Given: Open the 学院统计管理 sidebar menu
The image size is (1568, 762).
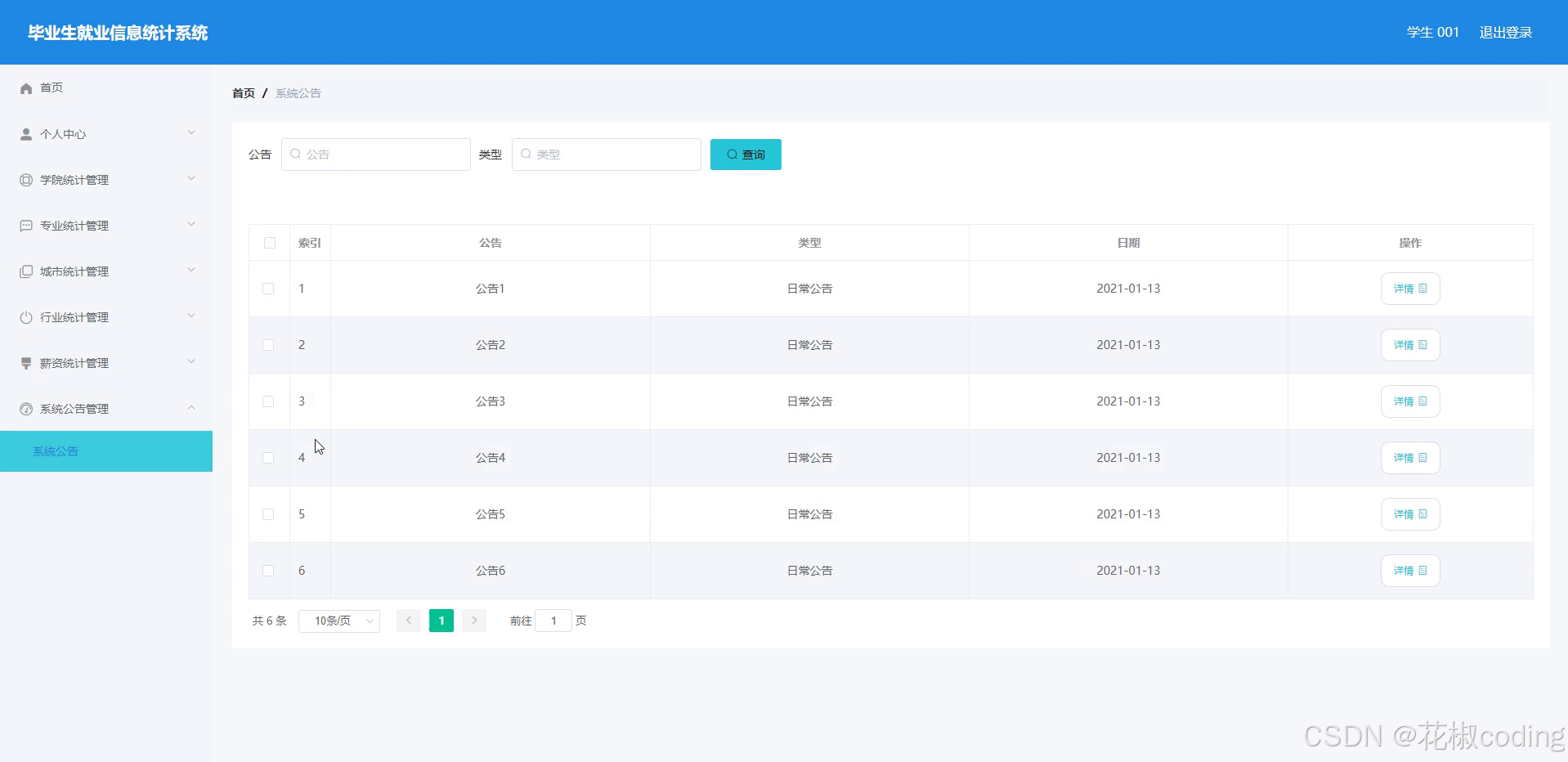Looking at the screenshot, I should 106,180.
